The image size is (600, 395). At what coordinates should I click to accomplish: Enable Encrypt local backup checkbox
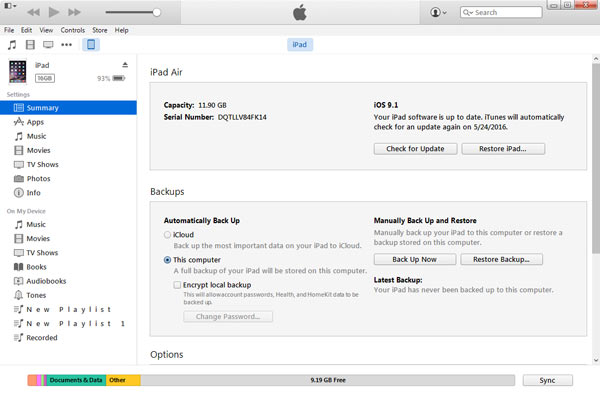point(177,285)
